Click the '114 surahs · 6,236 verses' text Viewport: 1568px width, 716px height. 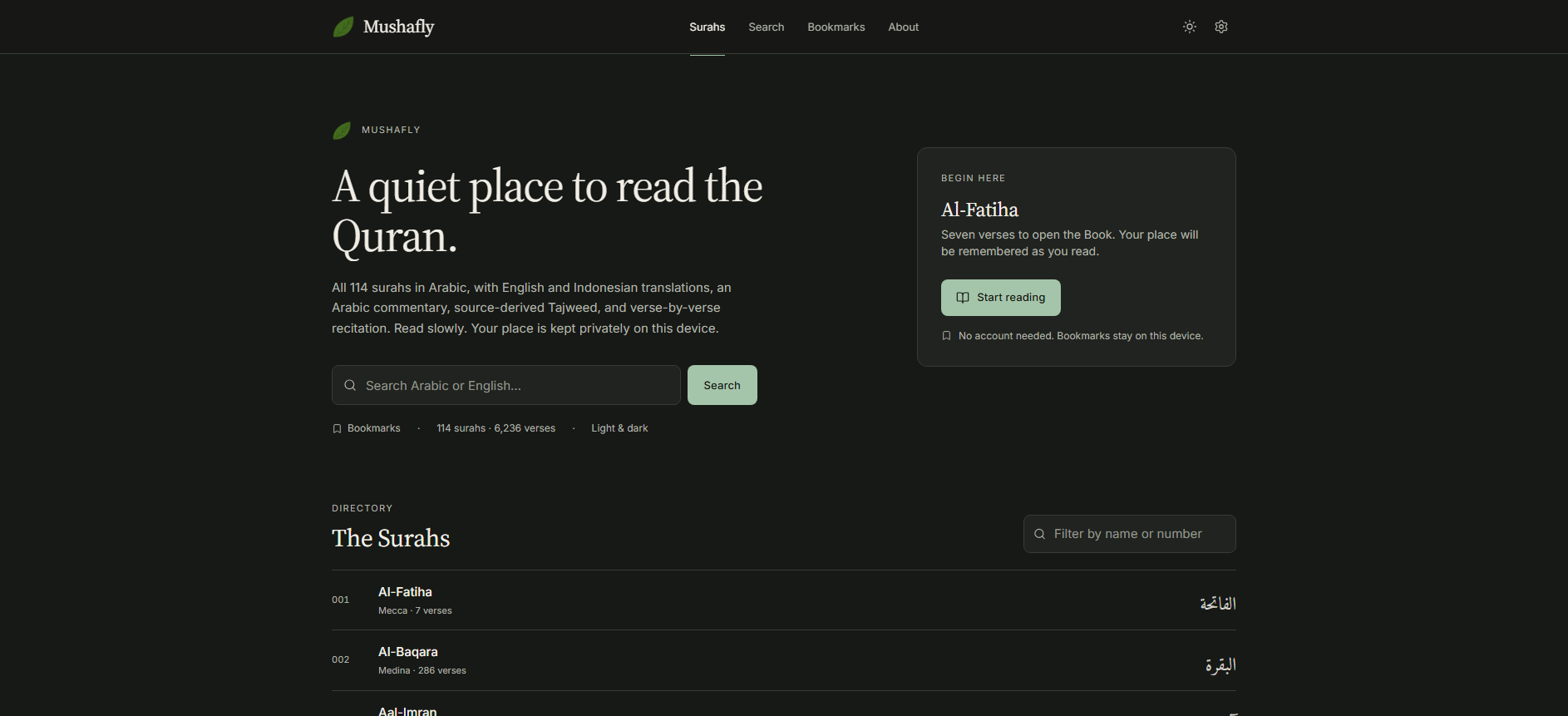click(496, 428)
